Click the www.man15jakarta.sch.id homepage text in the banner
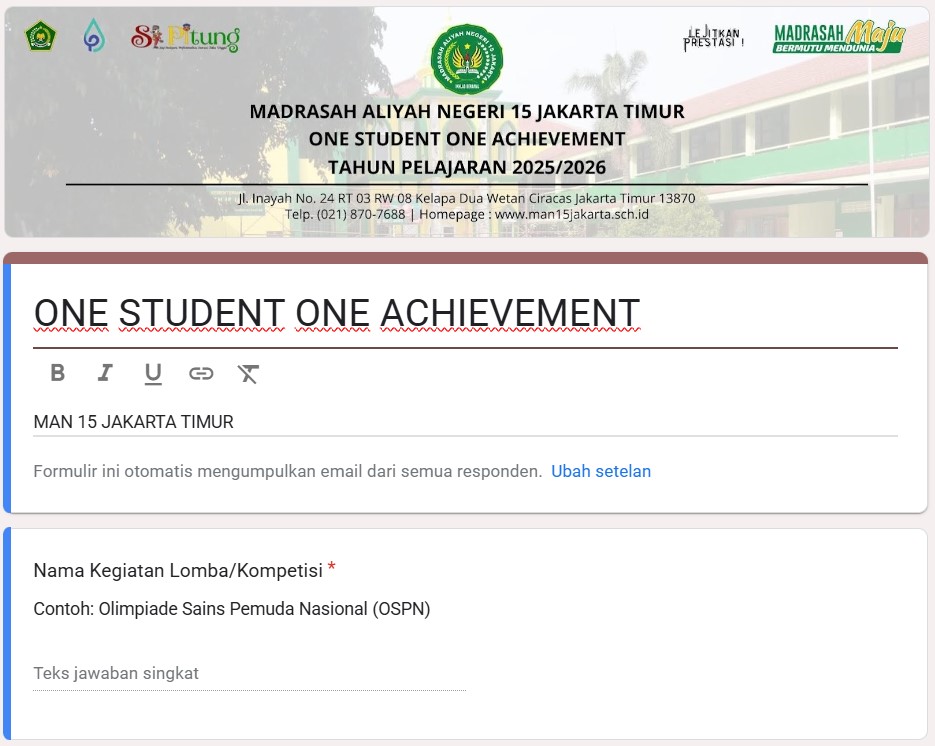Image resolution: width=935 pixels, height=746 pixels. coord(572,214)
